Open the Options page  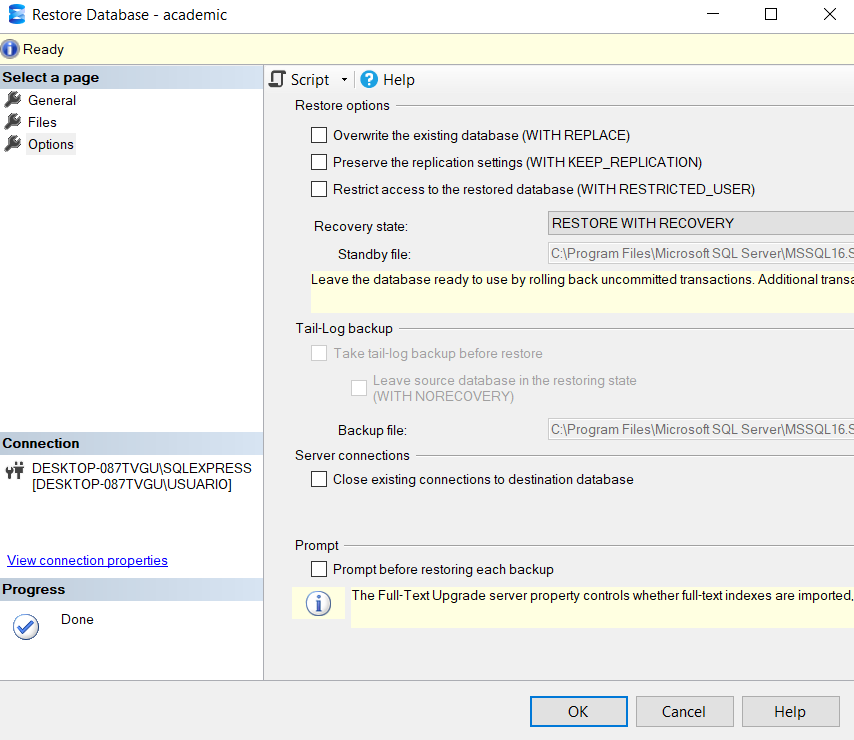pyautogui.click(x=51, y=144)
